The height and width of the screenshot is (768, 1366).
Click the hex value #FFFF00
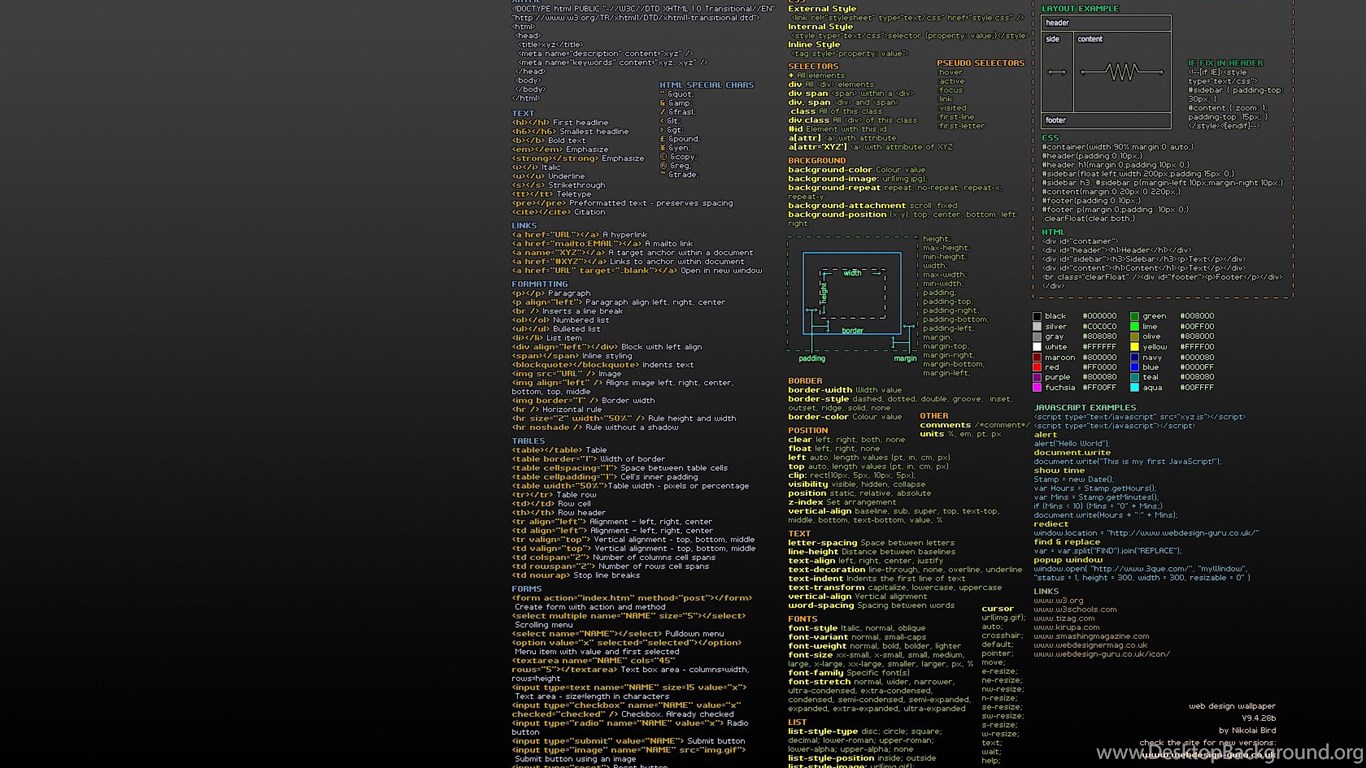click(x=1197, y=347)
